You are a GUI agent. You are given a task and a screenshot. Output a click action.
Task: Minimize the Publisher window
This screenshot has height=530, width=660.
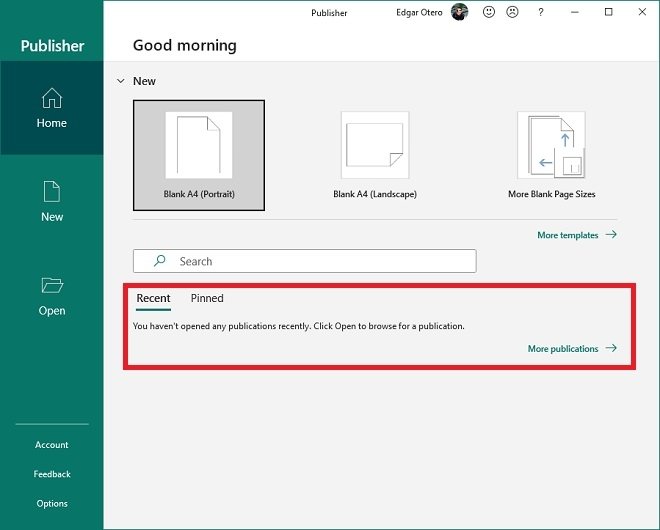[575, 12]
